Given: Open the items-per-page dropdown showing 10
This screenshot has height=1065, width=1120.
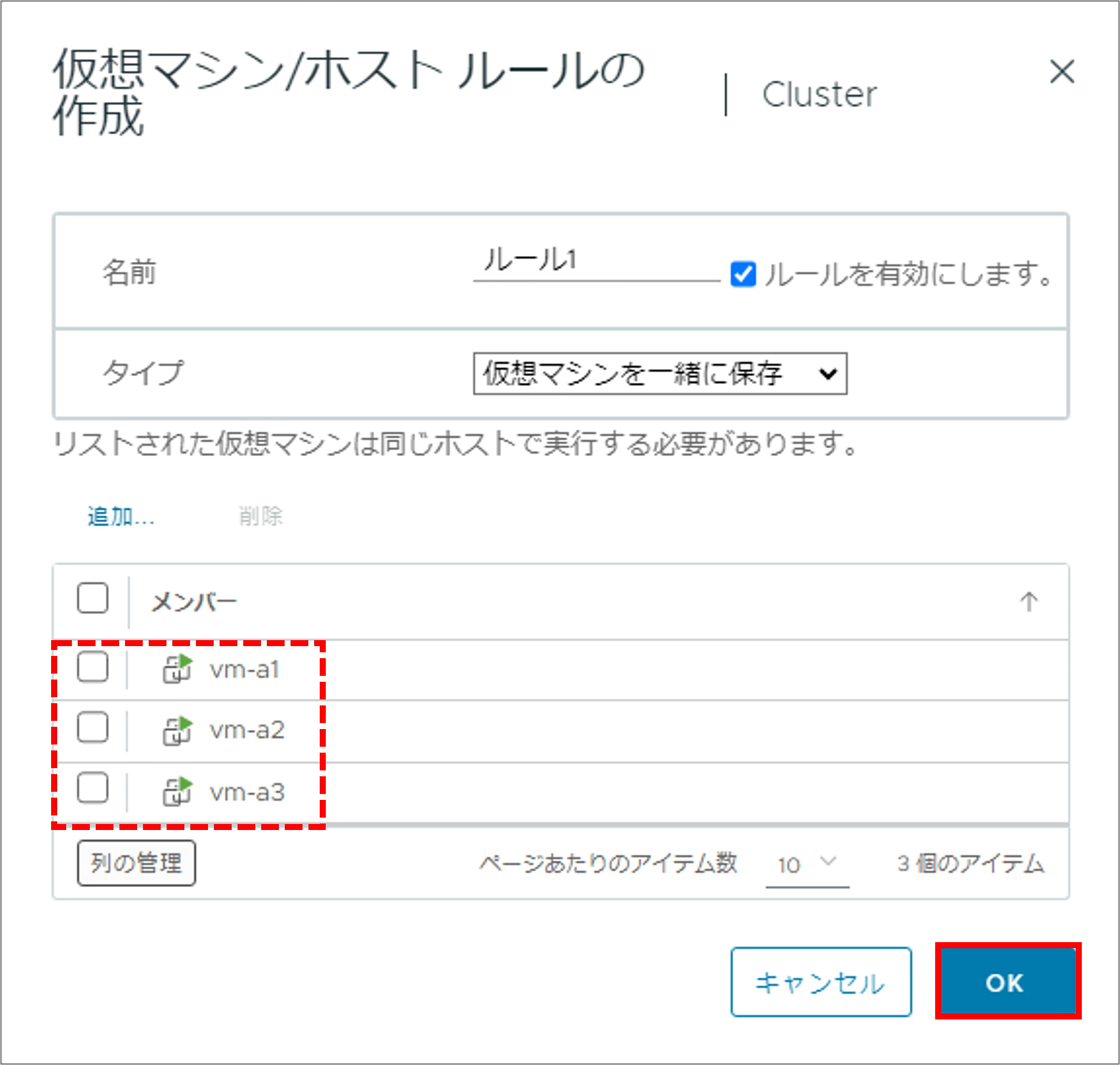Looking at the screenshot, I should [x=807, y=865].
